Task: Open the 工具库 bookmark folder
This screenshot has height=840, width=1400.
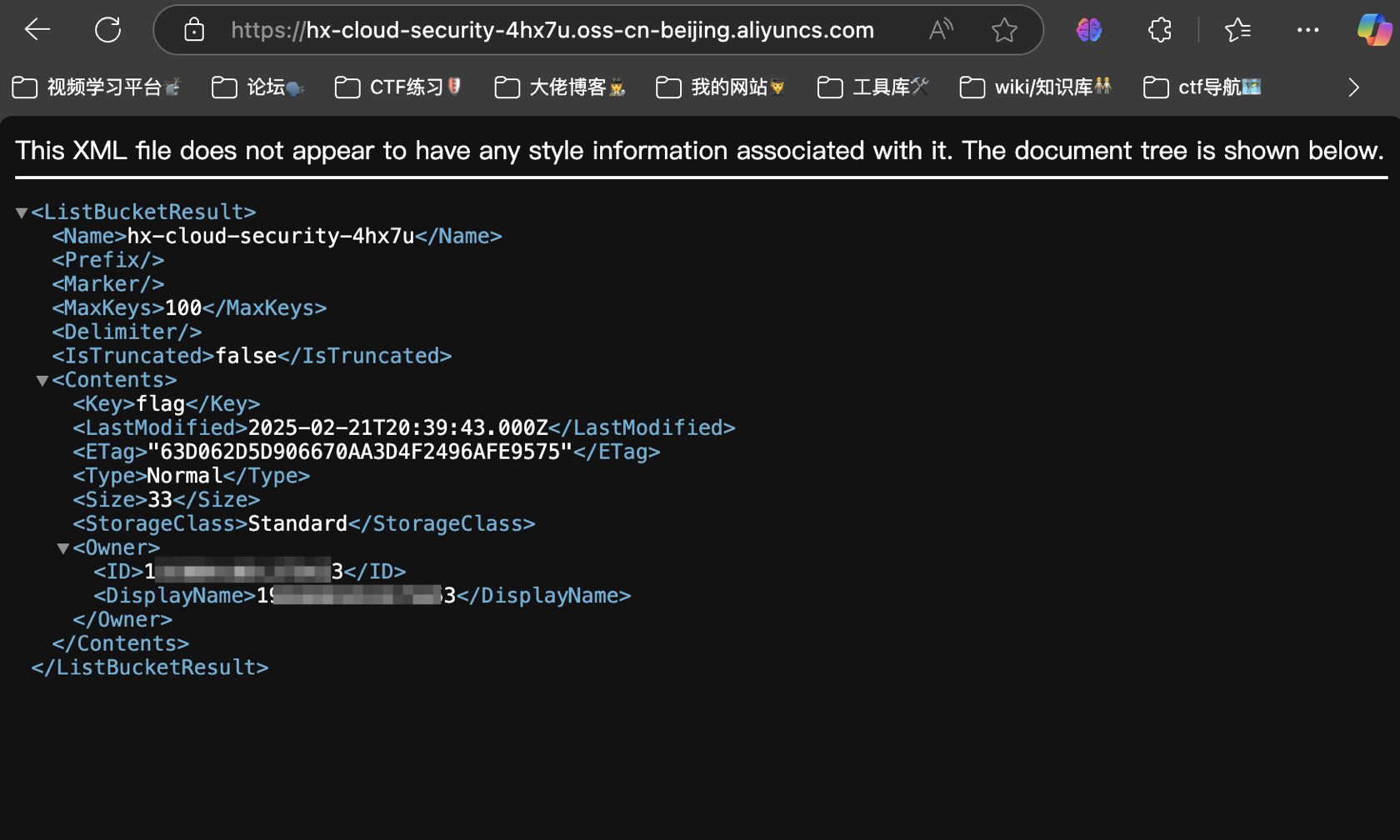Action: click(x=872, y=87)
